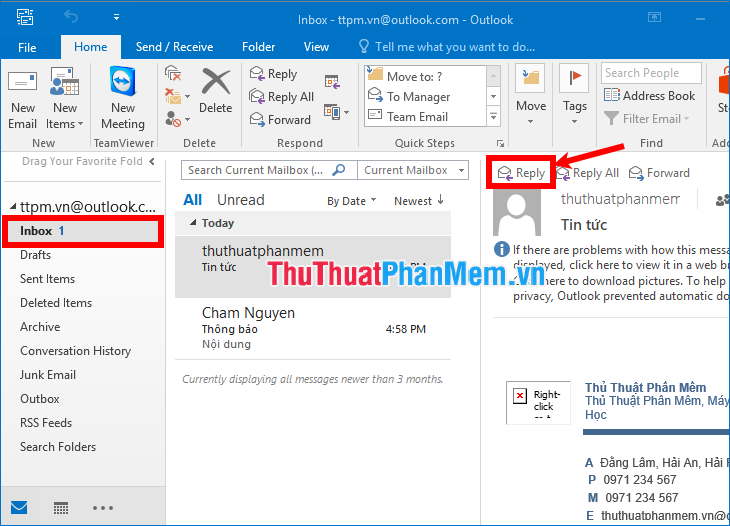Open Customize Quick Access Toolbar dropdown
The width and height of the screenshot is (730, 526).
pos(116,17)
